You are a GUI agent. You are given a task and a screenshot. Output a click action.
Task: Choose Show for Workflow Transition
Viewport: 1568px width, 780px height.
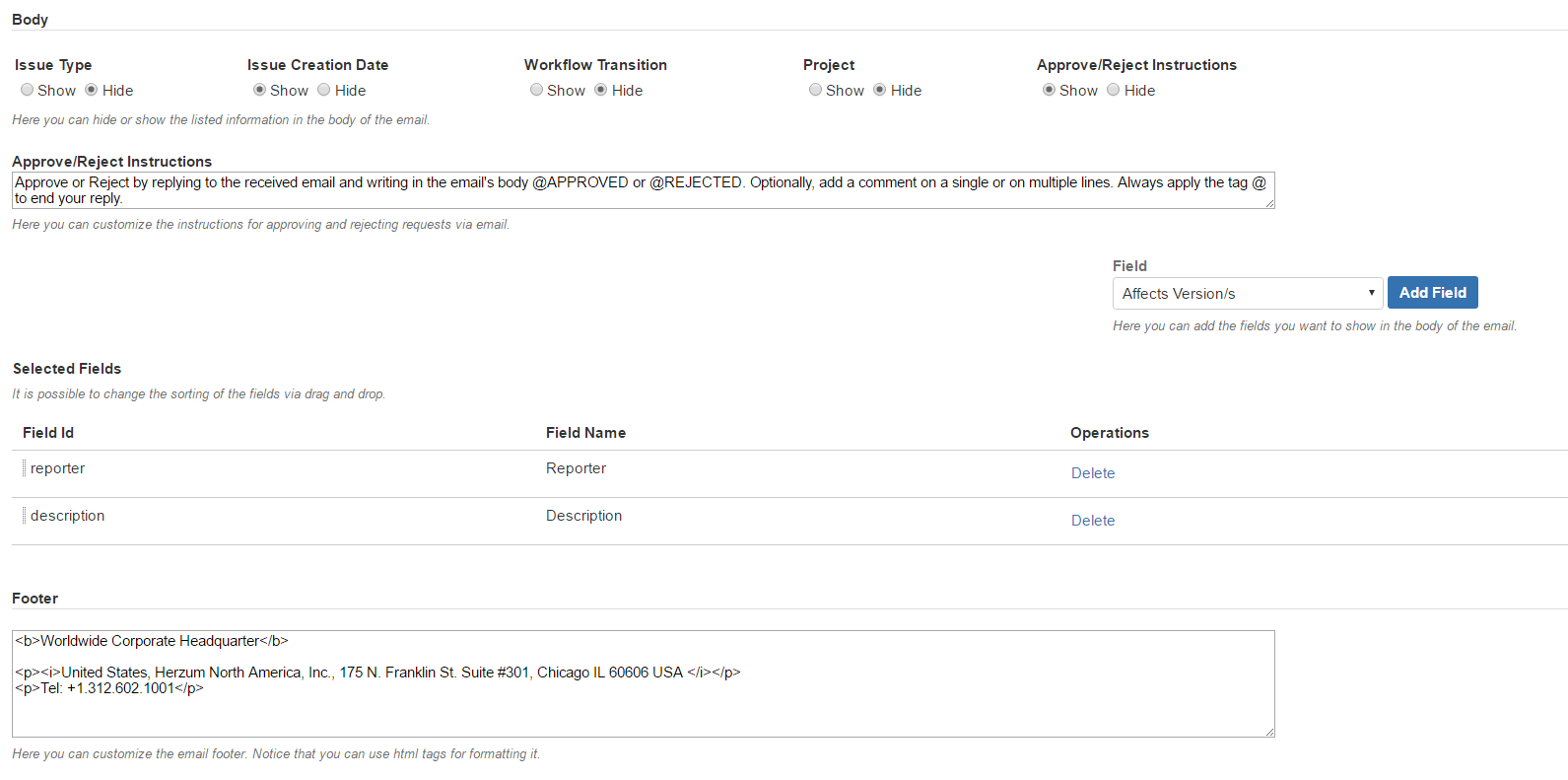tap(536, 90)
